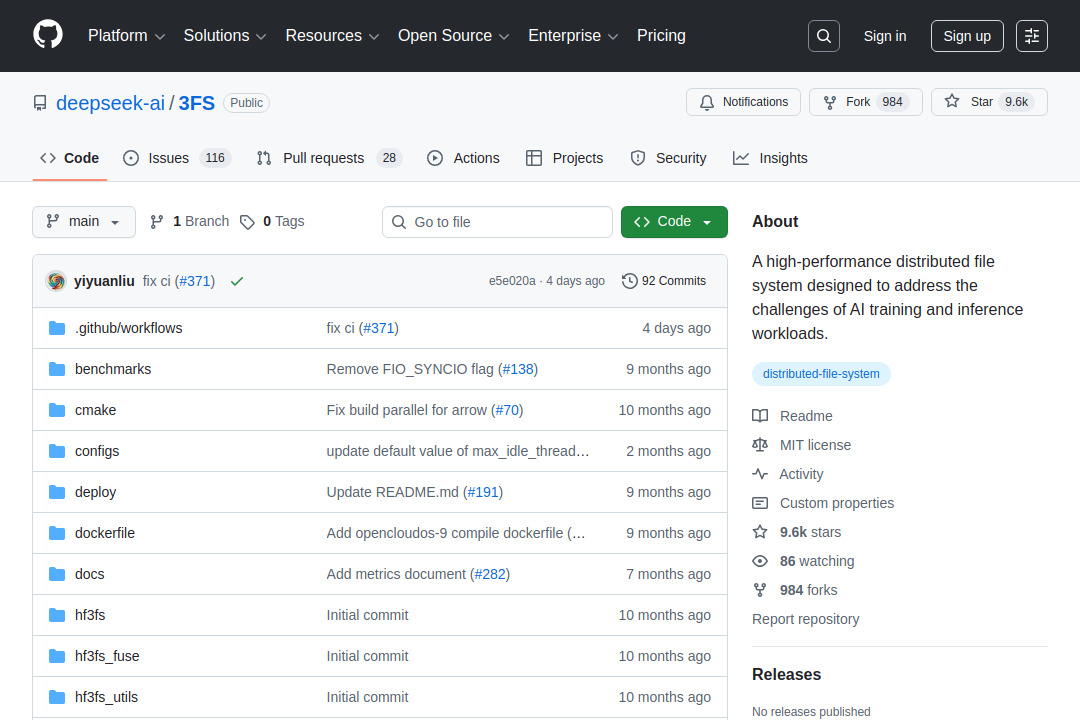Open the command palette icon beside Sign up
Viewport: 1080px width, 720px height.
pyautogui.click(x=1031, y=35)
